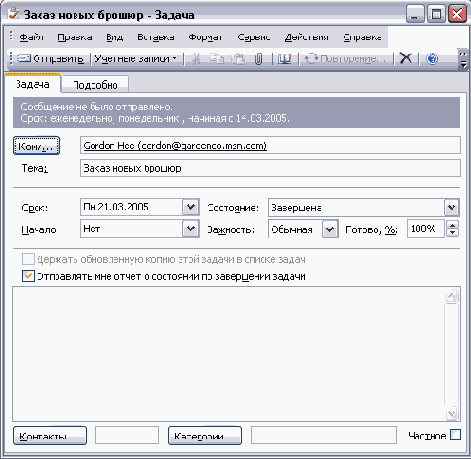Click the Кому recipient button

click(x=36, y=146)
